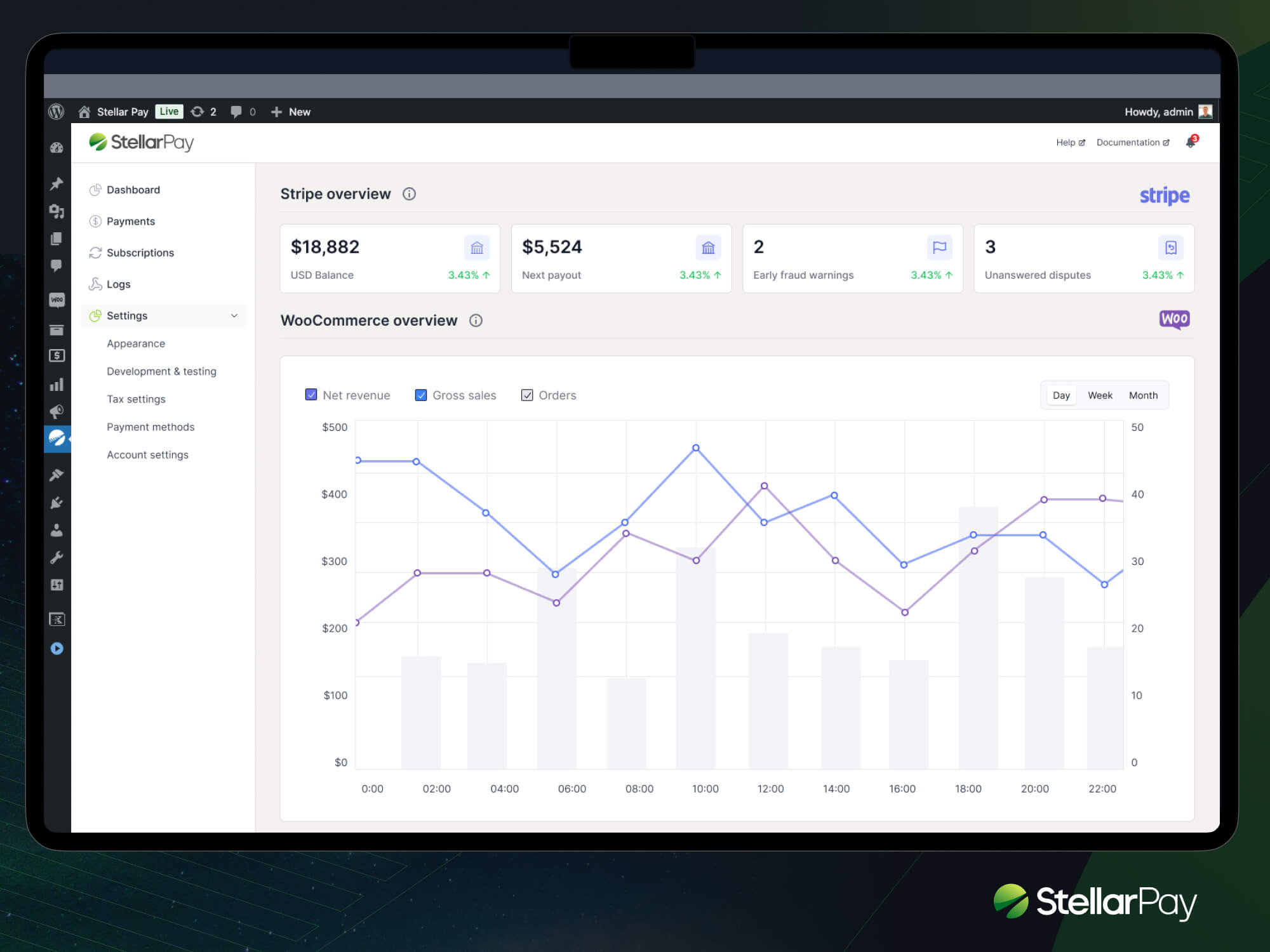The height and width of the screenshot is (952, 1270).
Task: Uncheck the Net revenue checkbox
Action: pyautogui.click(x=311, y=395)
